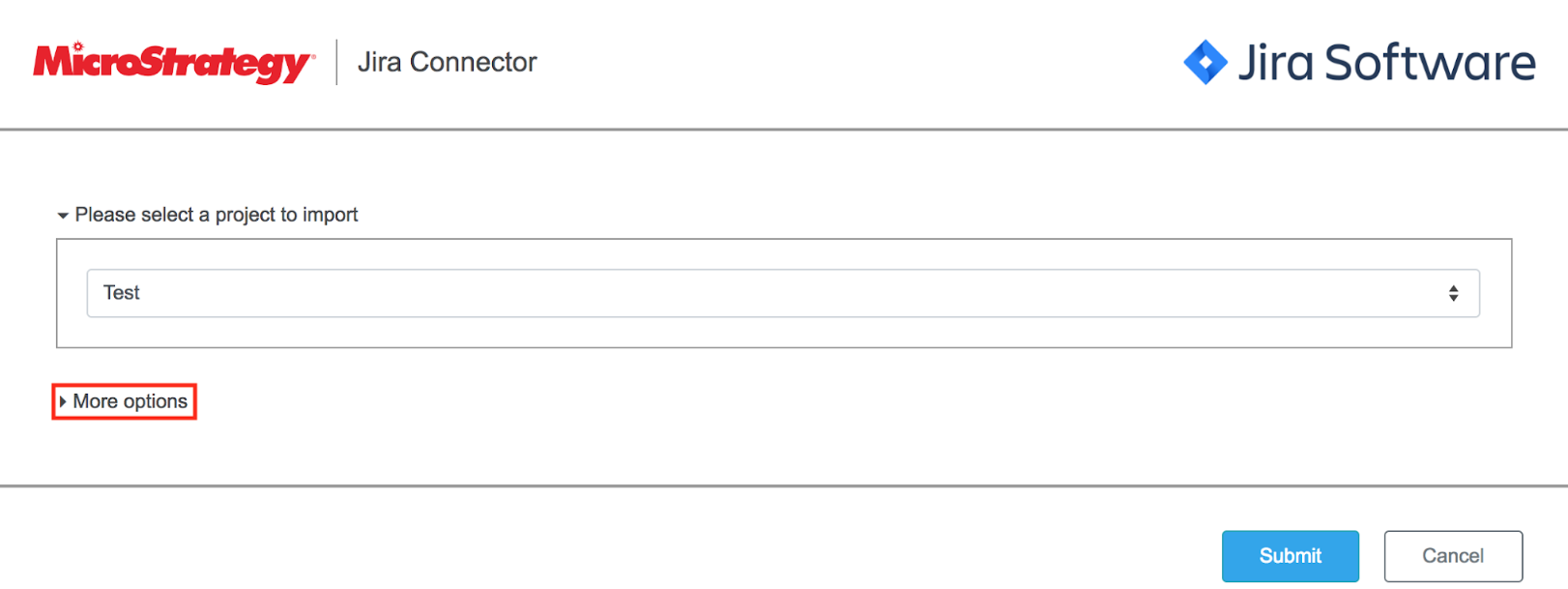Click the Jira Connector title
The image size is (1568, 589).
[x=447, y=63]
